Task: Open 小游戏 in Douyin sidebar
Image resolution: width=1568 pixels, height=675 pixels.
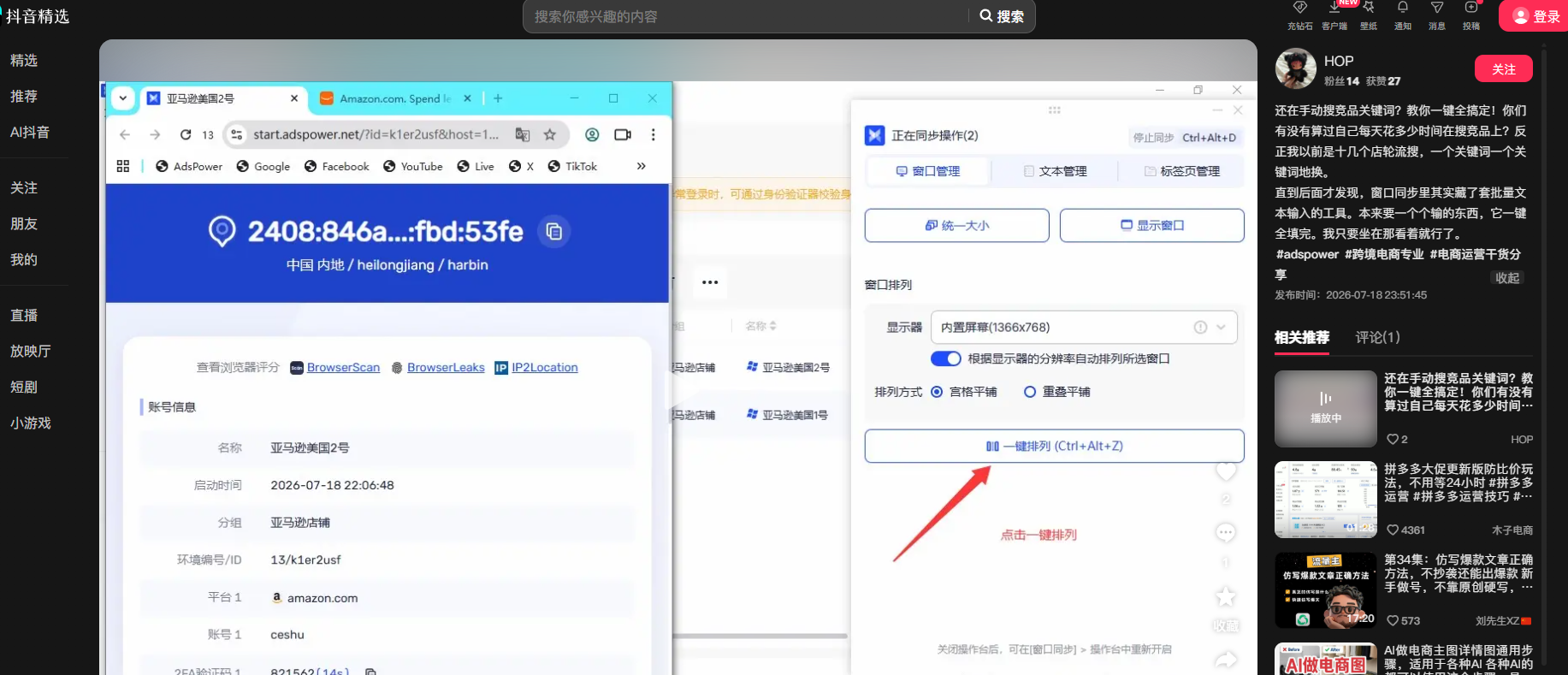Action: pyautogui.click(x=31, y=423)
